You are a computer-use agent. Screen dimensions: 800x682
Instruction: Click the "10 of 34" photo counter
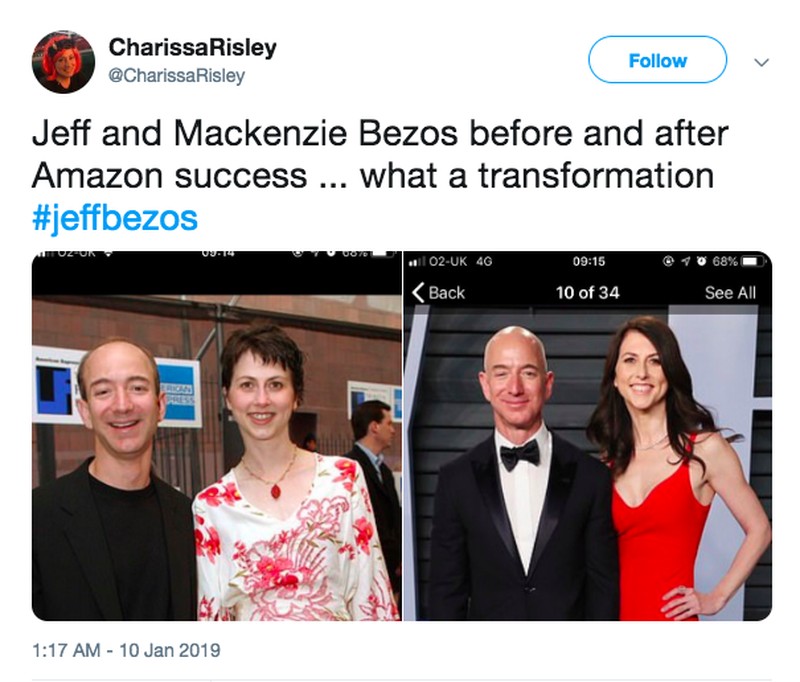[x=587, y=292]
